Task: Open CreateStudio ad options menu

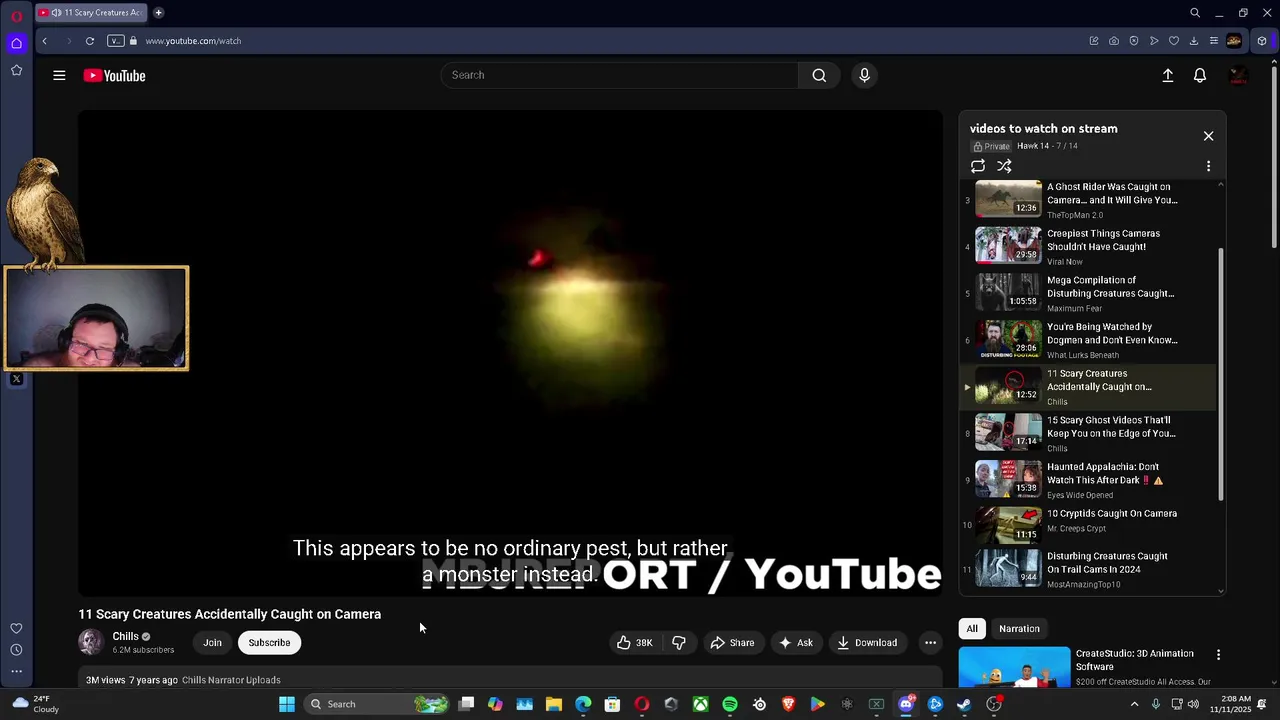Action: coord(1218,655)
